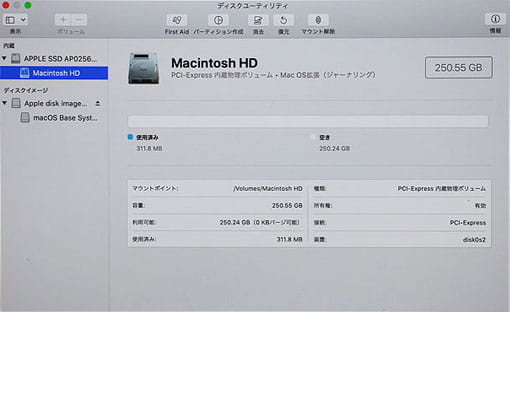Click the 有効 ownership value
The image size is (510, 397).
point(480,206)
